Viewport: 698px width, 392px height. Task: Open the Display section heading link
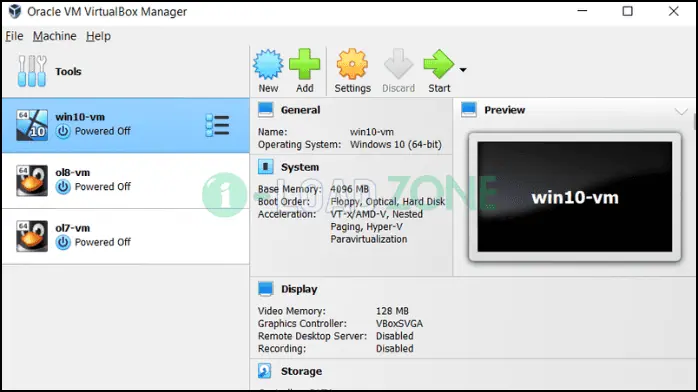pos(299,289)
